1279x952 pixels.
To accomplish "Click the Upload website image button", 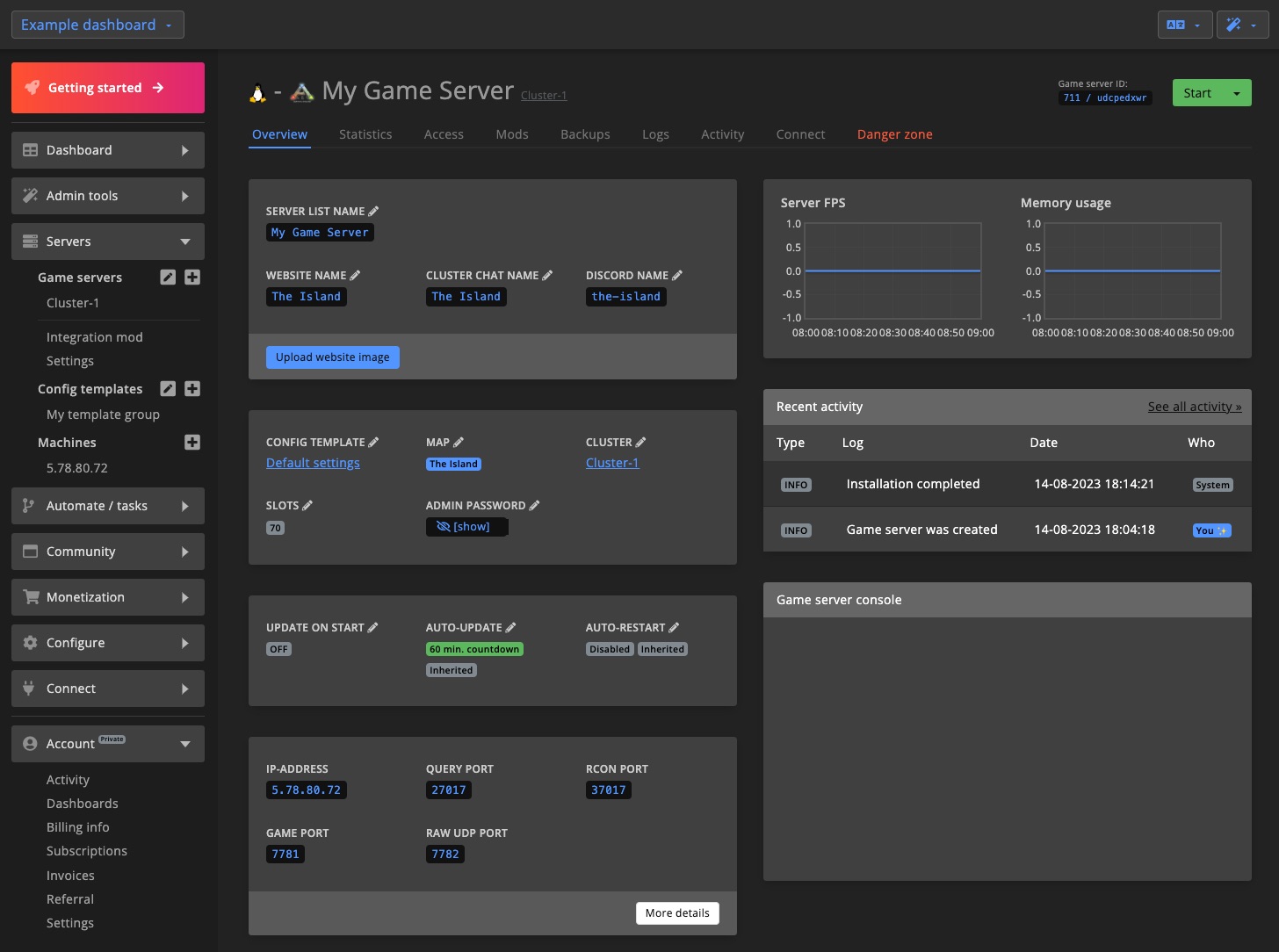I will (332, 357).
